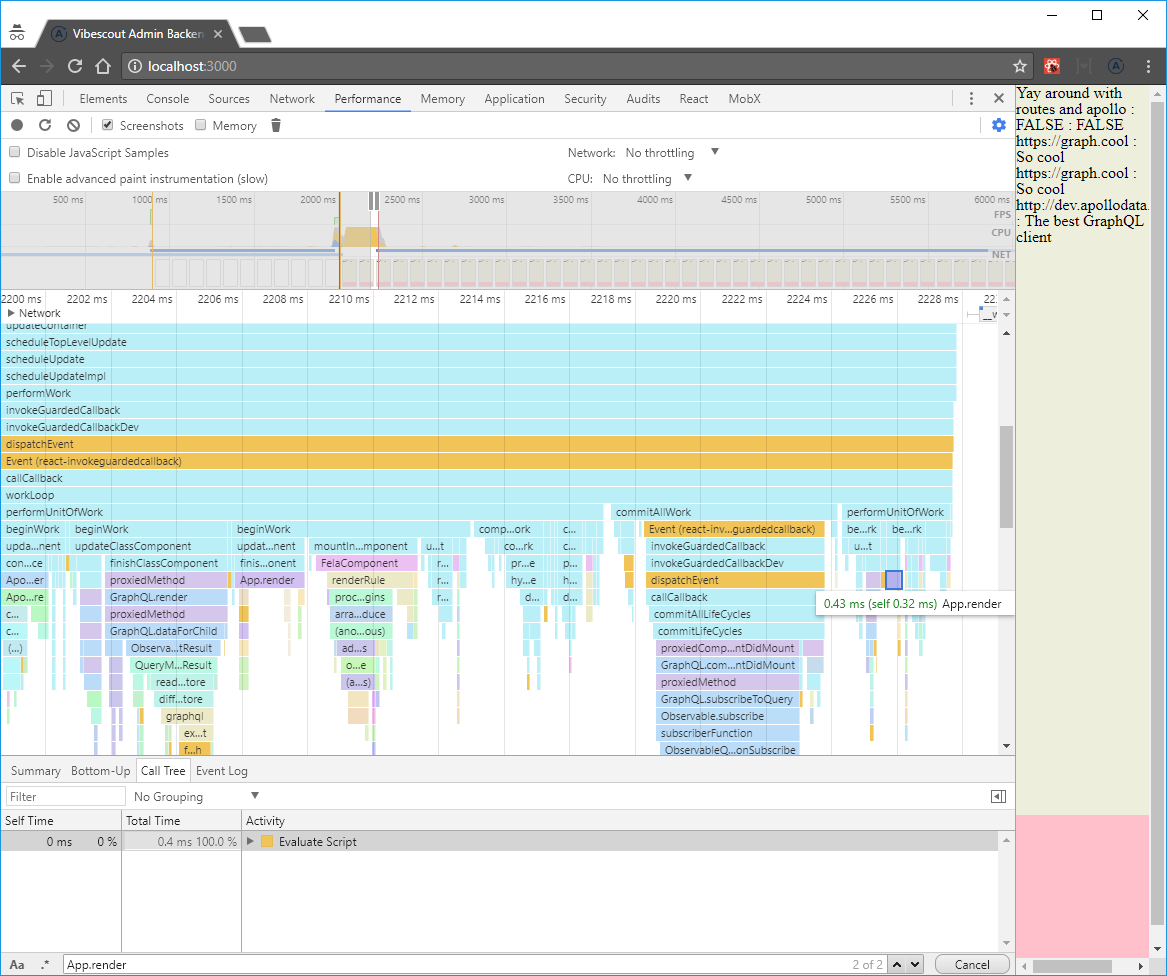Cancel the flame chart search
This screenshot has width=1167, height=976.
click(x=972, y=964)
